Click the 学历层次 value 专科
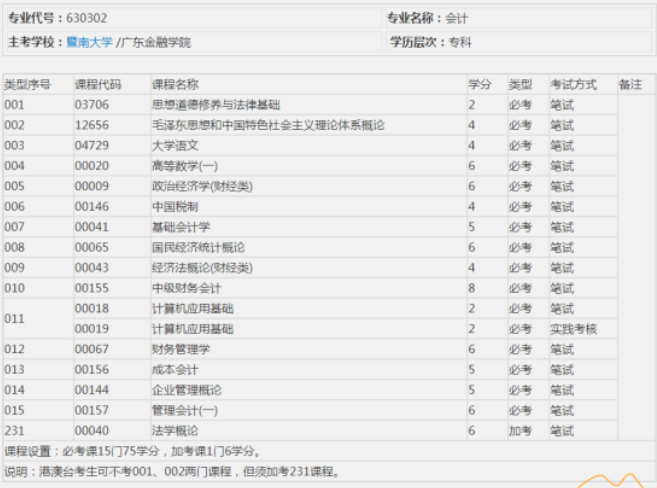657x488 pixels. click(x=460, y=42)
